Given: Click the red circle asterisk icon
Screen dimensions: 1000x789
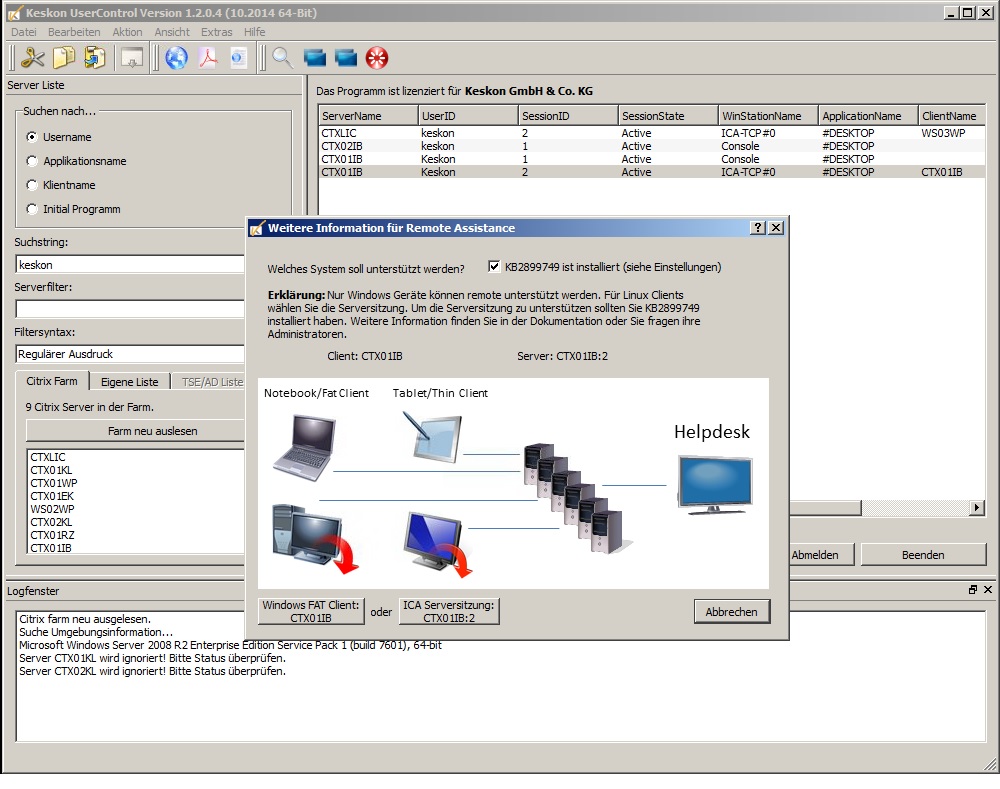Looking at the screenshot, I should [x=377, y=58].
